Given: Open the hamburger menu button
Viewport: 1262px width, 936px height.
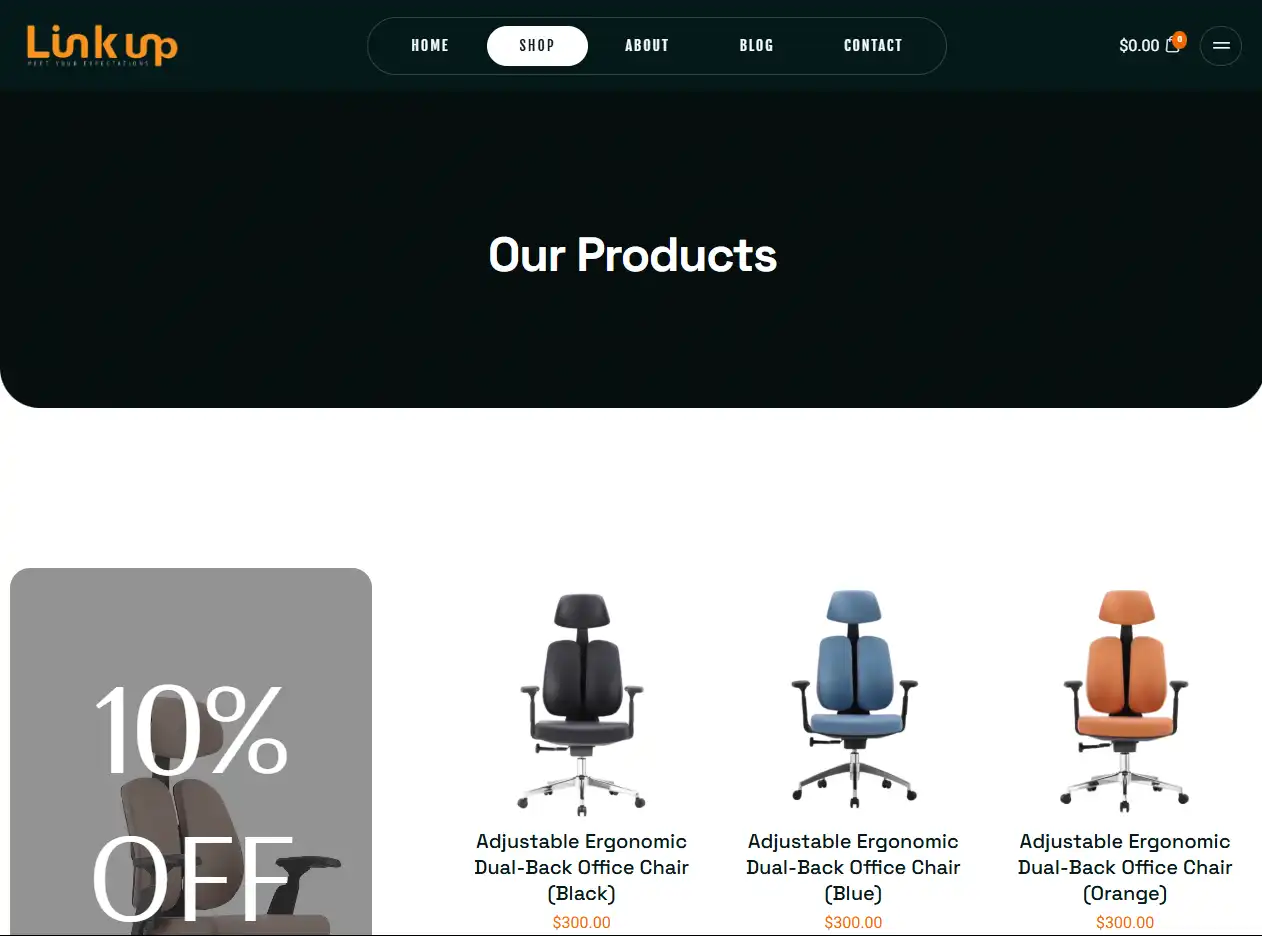Looking at the screenshot, I should pyautogui.click(x=1221, y=46).
